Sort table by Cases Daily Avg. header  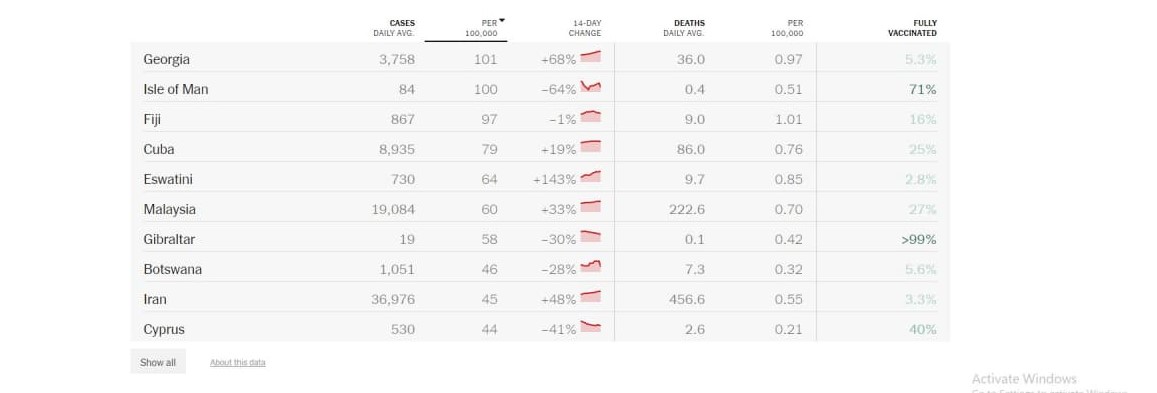coord(394,28)
